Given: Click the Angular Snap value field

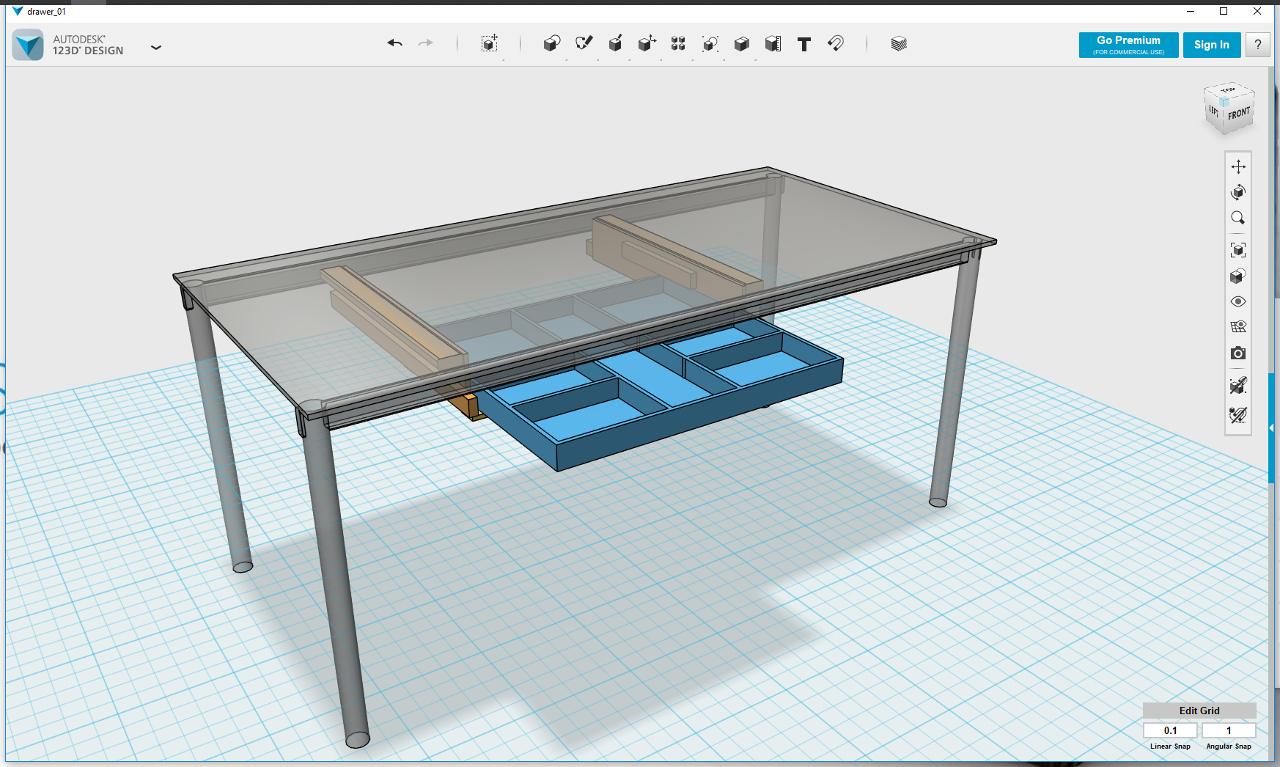Looking at the screenshot, I should click(1228, 731).
